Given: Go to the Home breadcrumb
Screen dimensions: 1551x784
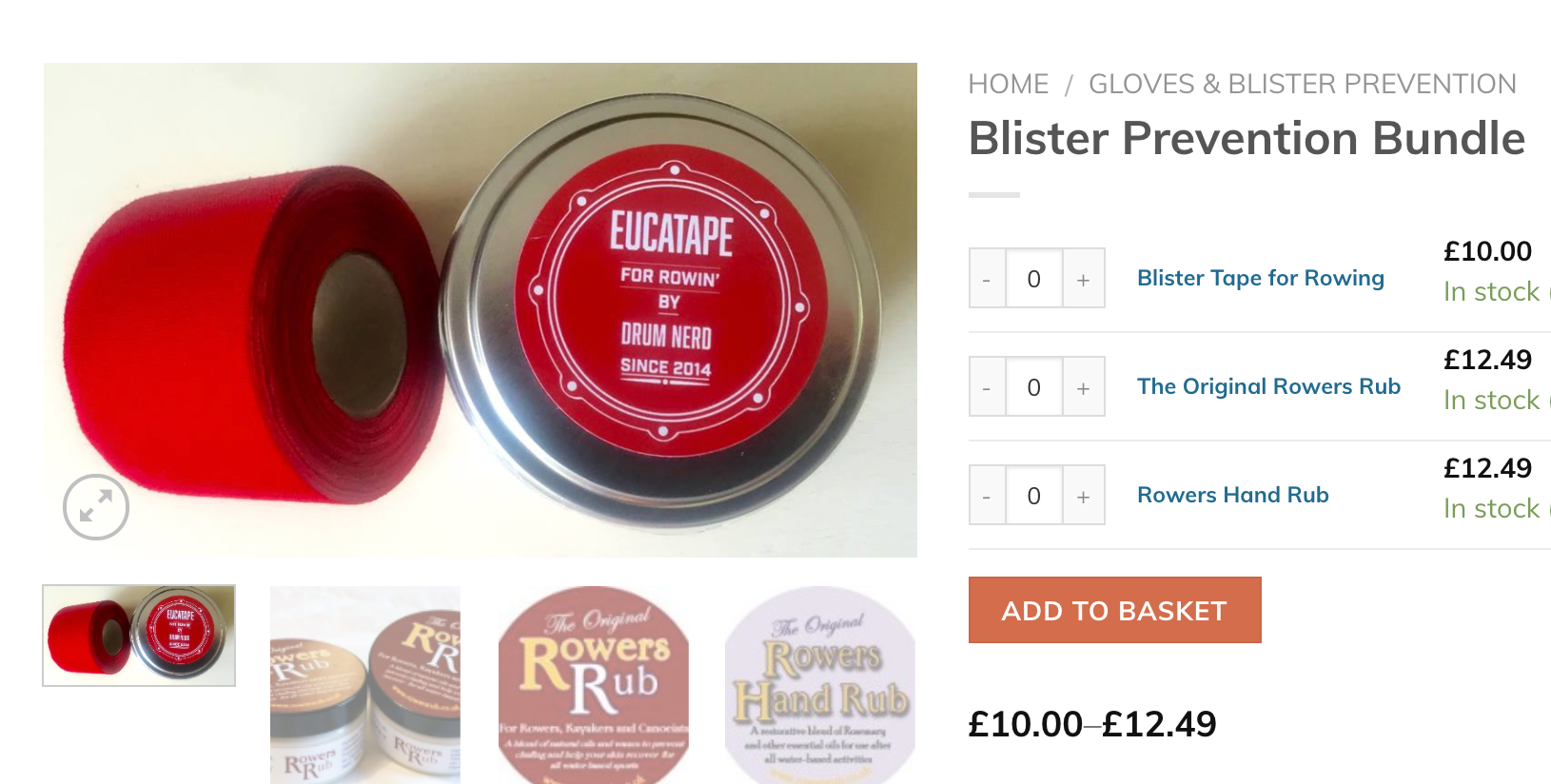Looking at the screenshot, I should pos(1008,84).
